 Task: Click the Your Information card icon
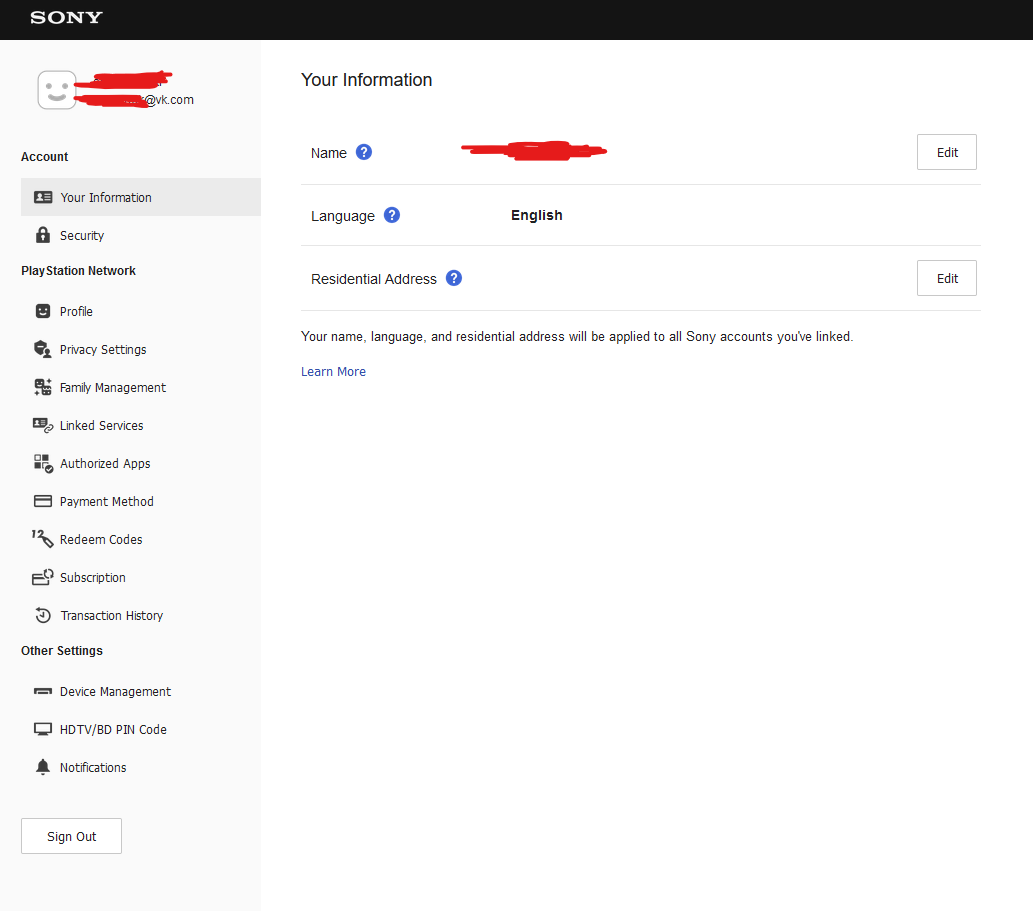point(43,197)
